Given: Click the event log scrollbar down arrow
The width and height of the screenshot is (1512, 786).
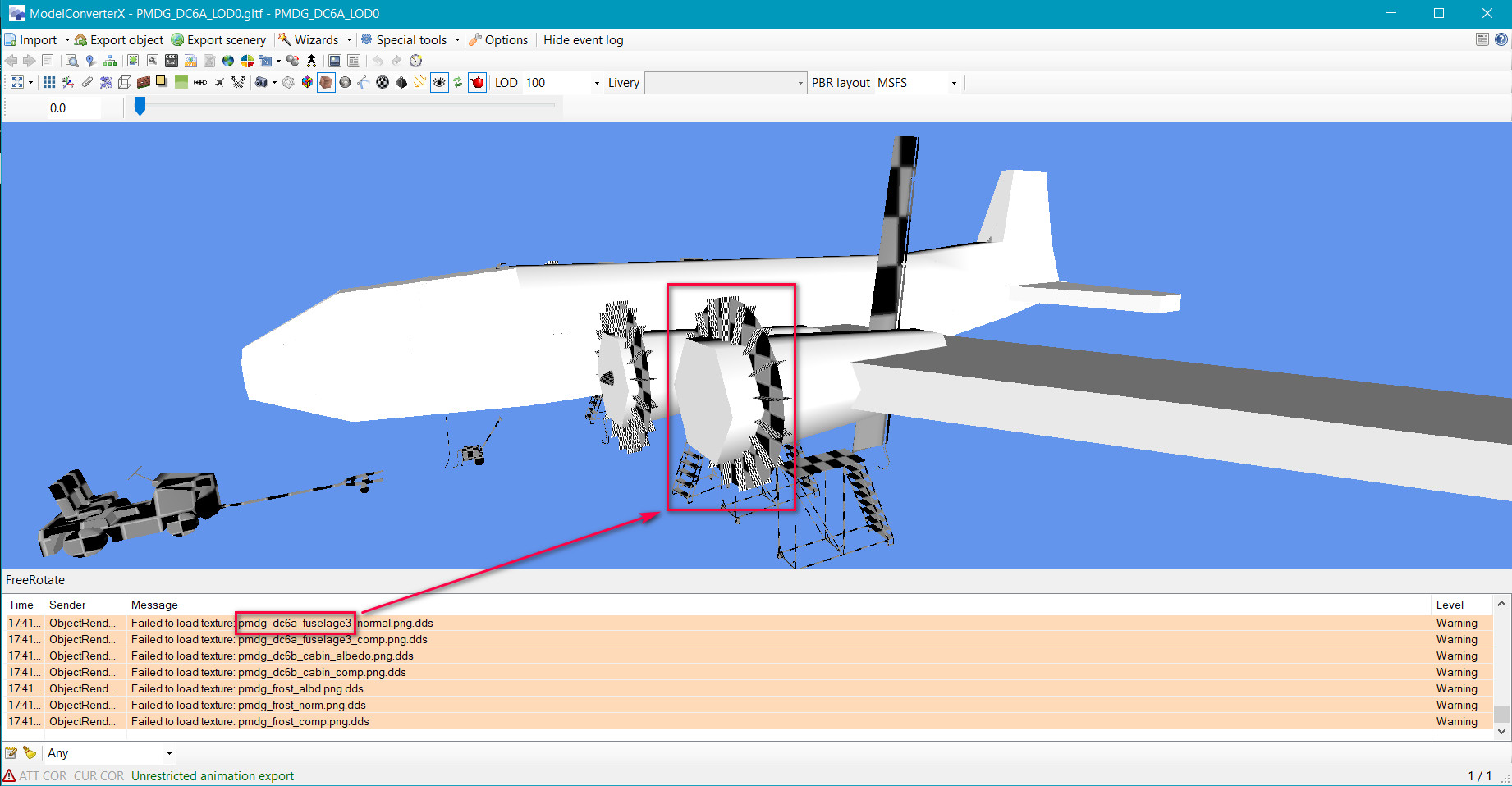Looking at the screenshot, I should [1501, 731].
